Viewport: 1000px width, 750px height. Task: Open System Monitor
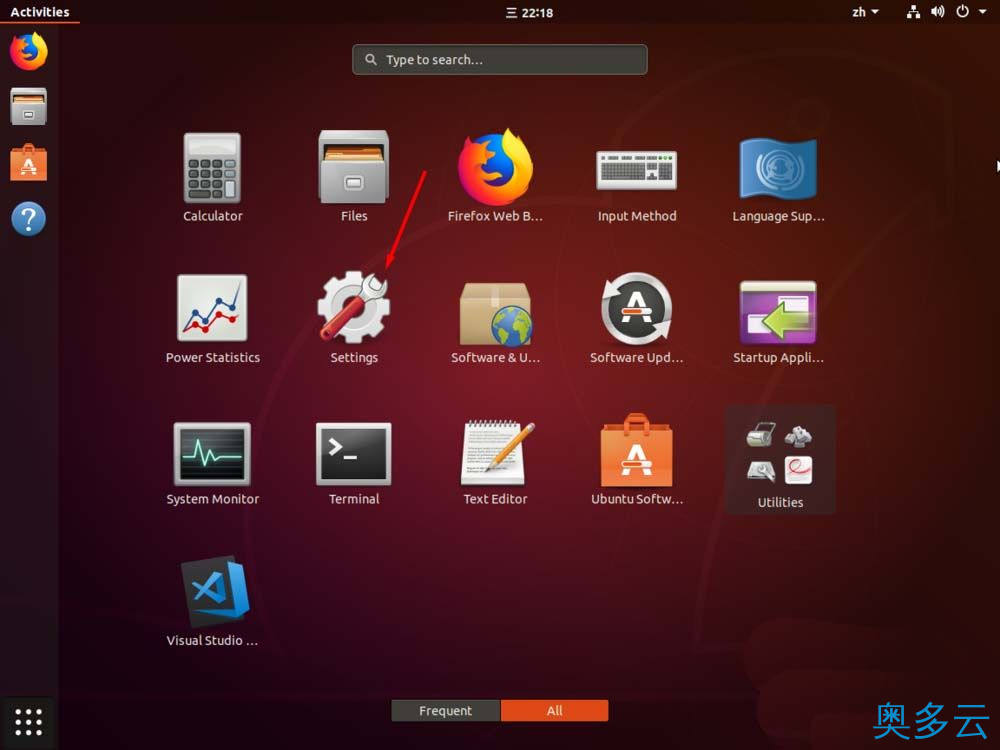pyautogui.click(x=212, y=464)
